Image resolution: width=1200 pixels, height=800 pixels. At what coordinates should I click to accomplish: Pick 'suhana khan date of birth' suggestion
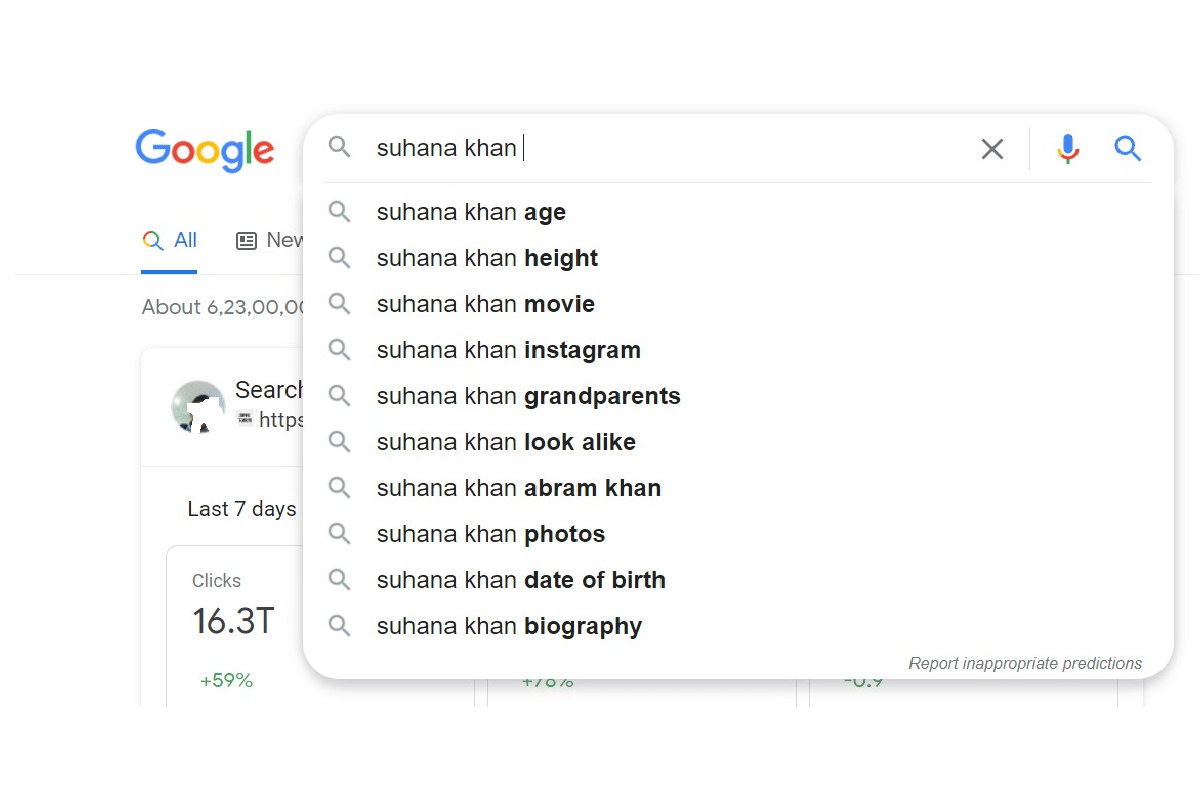521,580
